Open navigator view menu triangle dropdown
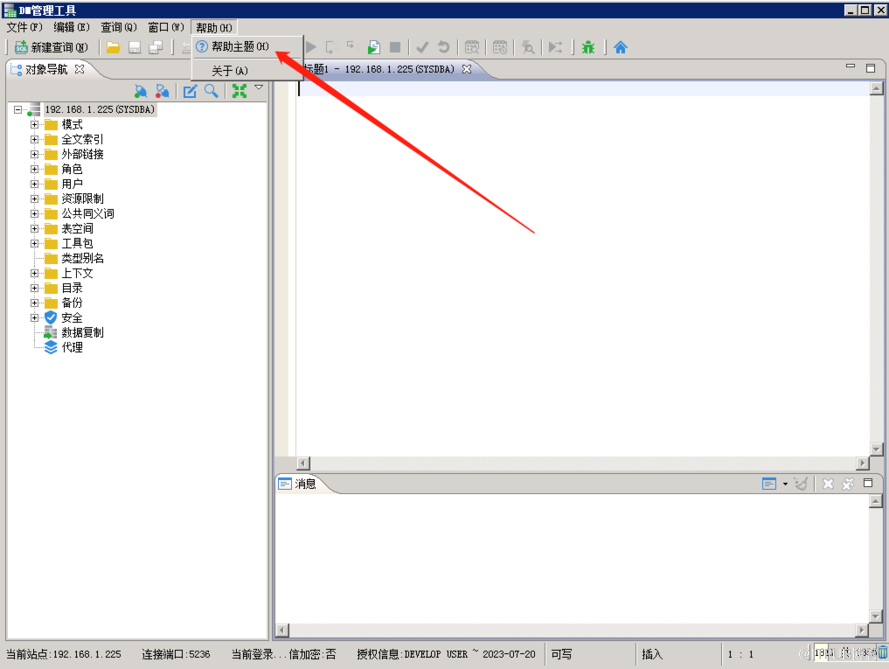Image resolution: width=889 pixels, height=669 pixels. 259,87
